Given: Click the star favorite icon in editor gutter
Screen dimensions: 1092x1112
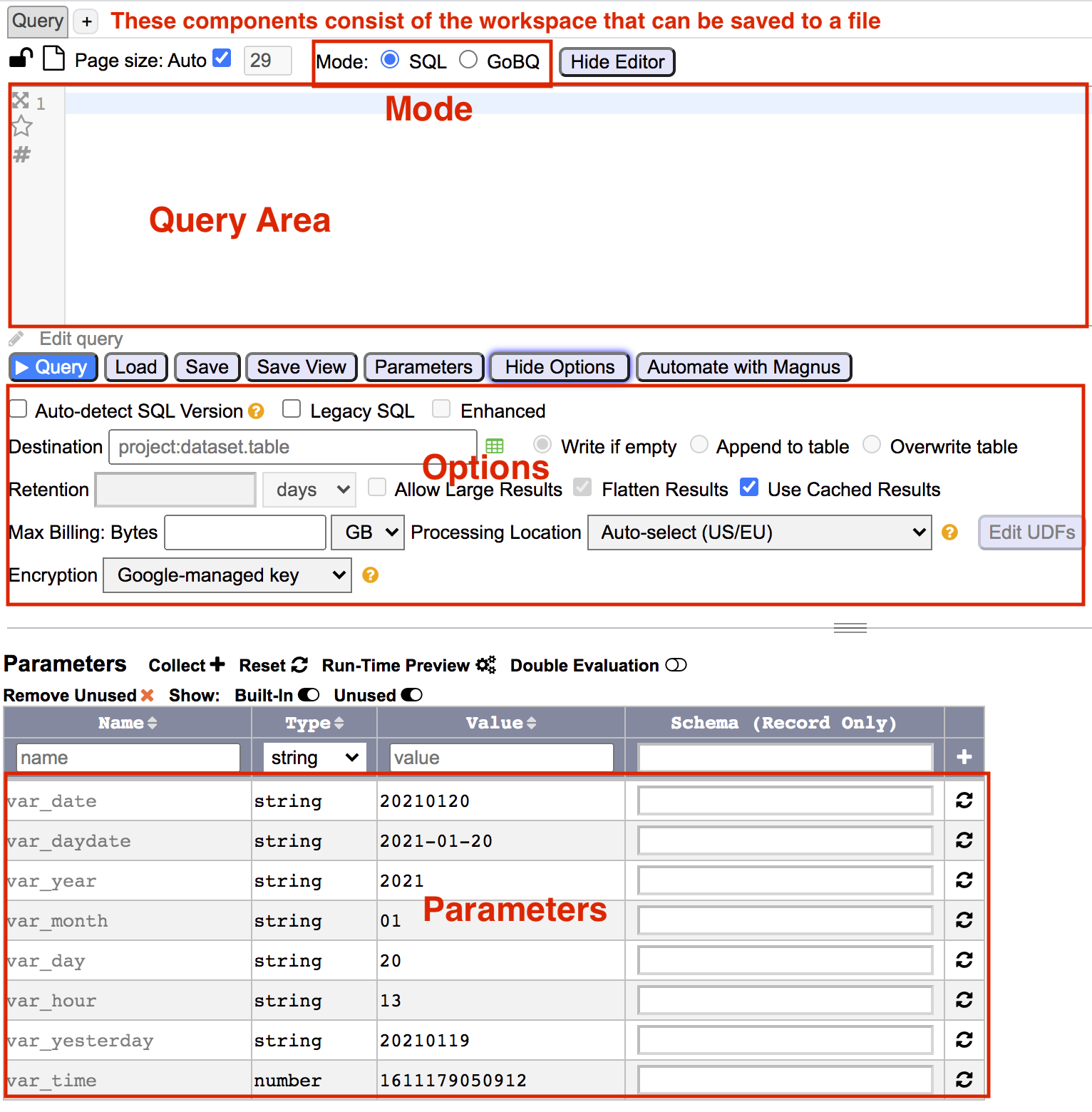Looking at the screenshot, I should pos(22,127).
